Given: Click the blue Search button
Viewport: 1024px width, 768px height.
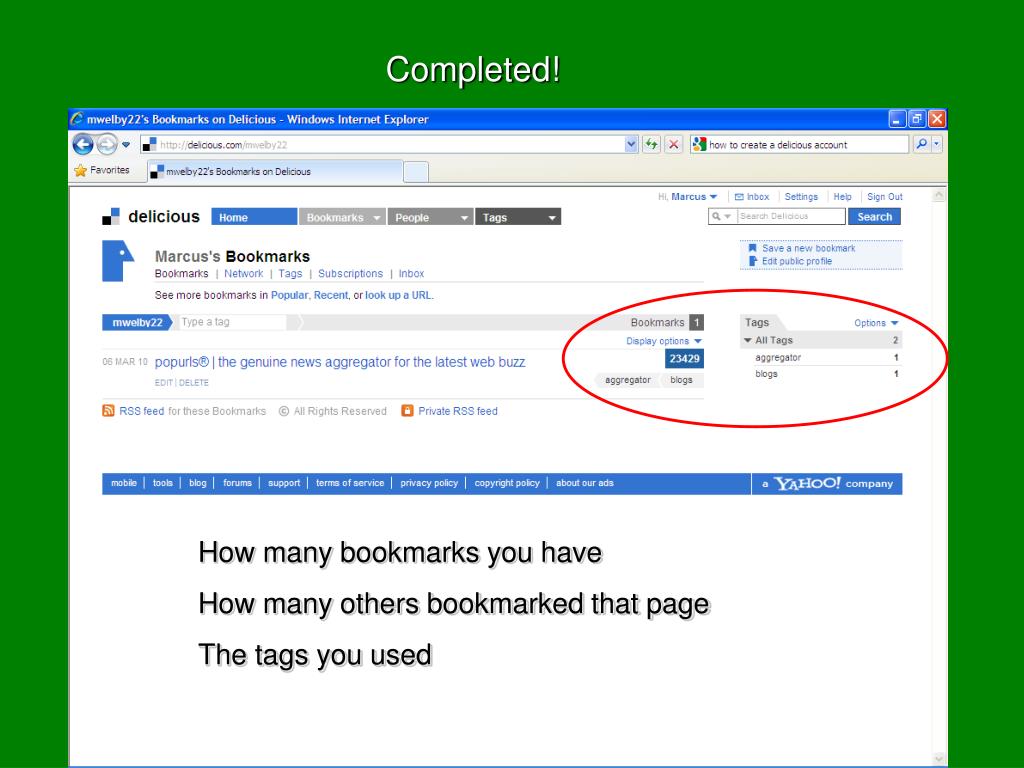Looking at the screenshot, I should tap(874, 217).
